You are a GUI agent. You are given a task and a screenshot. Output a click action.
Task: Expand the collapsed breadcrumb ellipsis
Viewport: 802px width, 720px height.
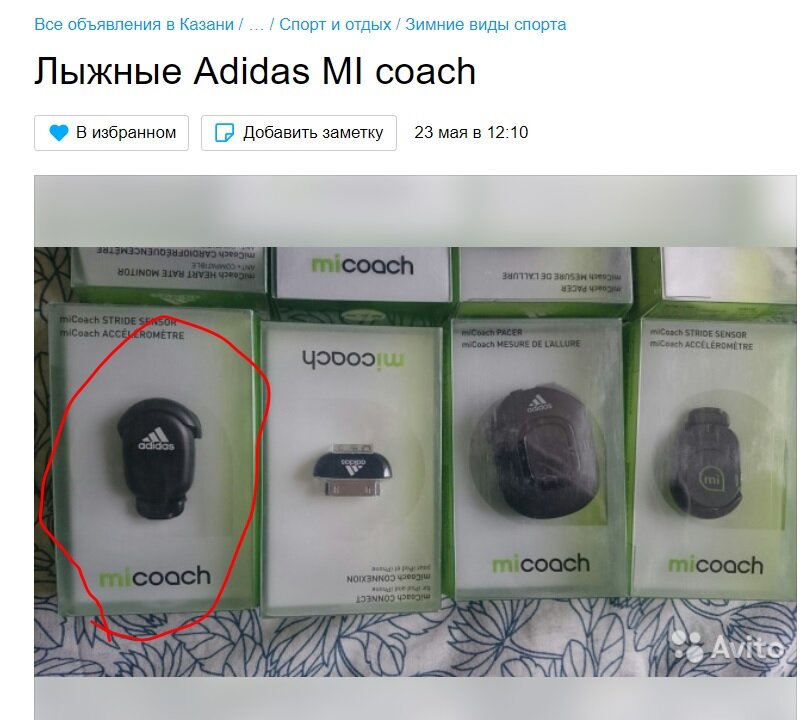pyautogui.click(x=256, y=25)
